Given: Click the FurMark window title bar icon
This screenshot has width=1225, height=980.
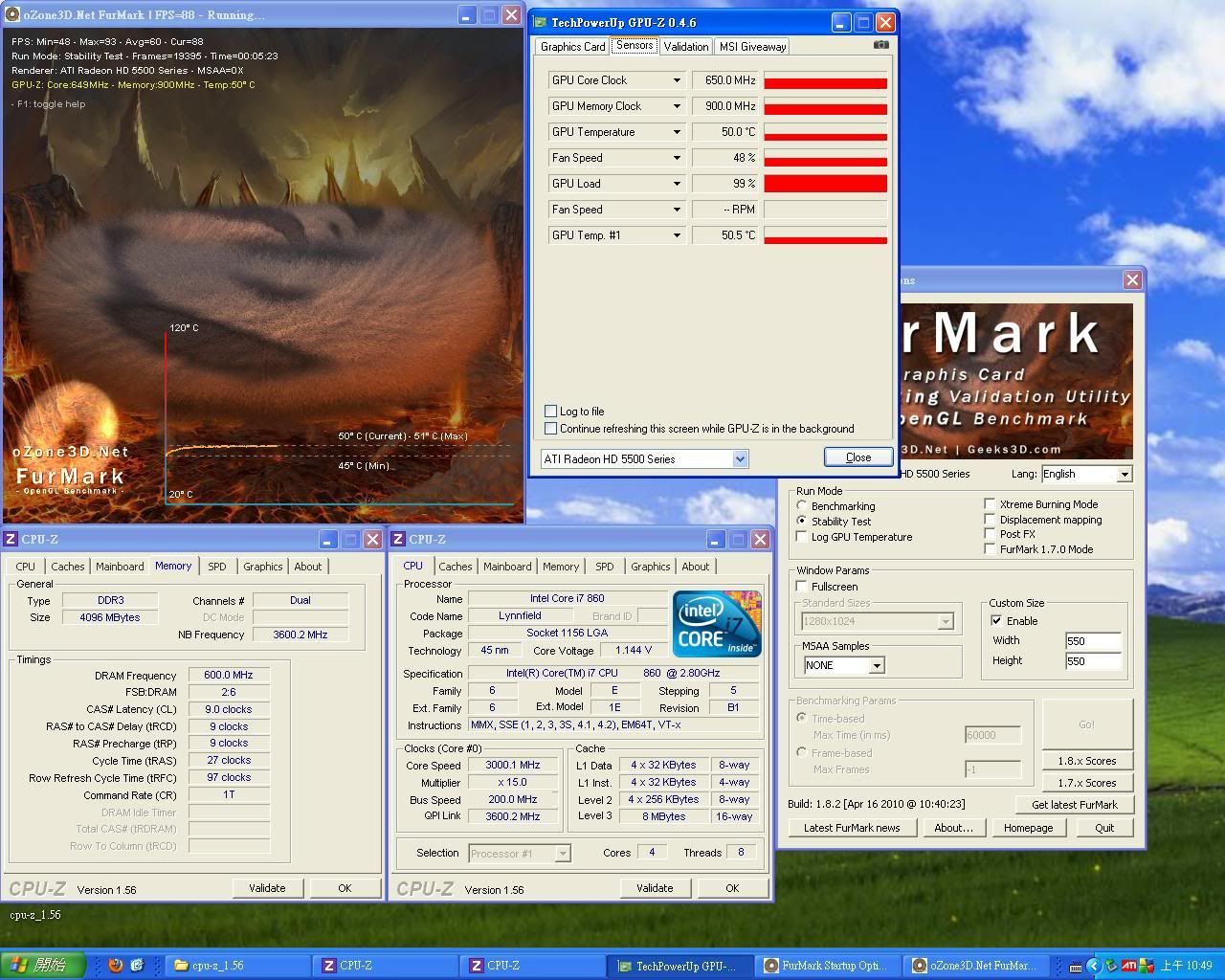Looking at the screenshot, I should [x=12, y=14].
